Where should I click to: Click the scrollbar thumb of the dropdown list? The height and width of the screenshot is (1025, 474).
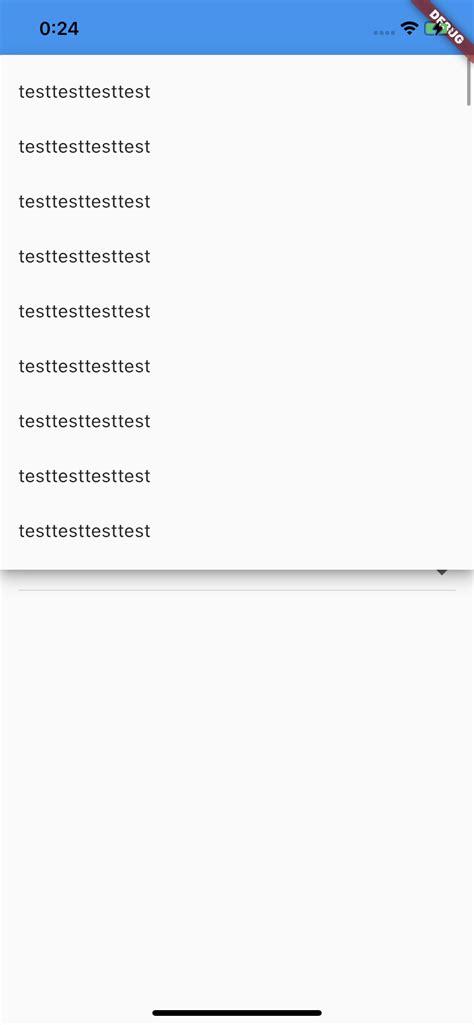click(x=468, y=83)
